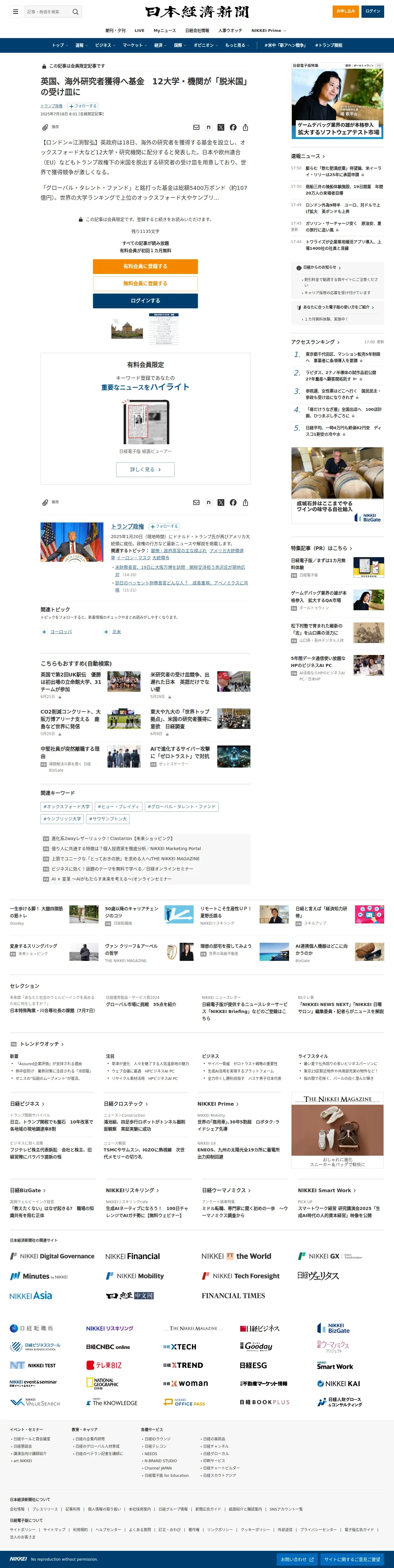Screen dimensions: 394x1568
Task: Expand the オピニオン navigation dropdown
Action: (206, 45)
